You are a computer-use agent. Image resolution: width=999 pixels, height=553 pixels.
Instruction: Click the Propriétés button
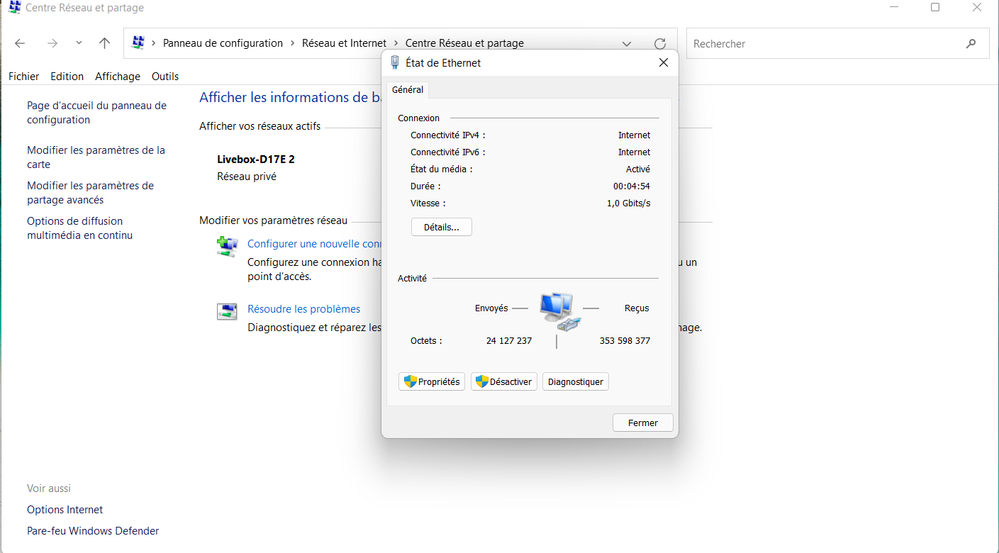pyautogui.click(x=431, y=382)
